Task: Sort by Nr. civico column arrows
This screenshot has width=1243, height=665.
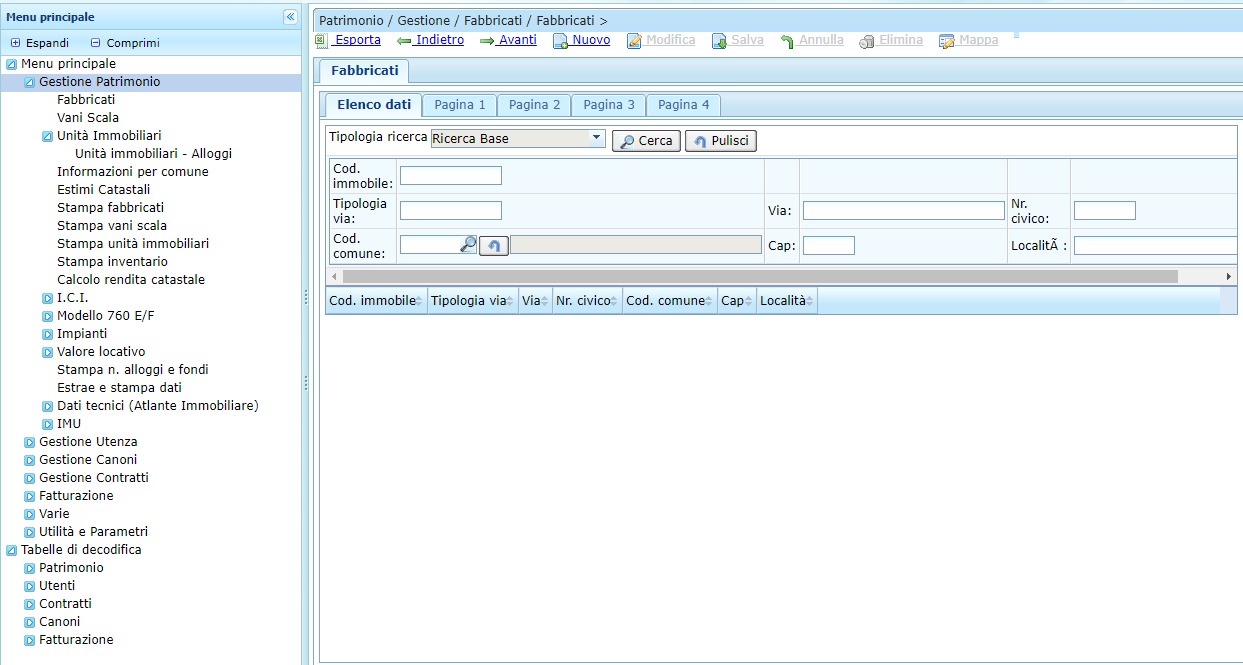Action: 614,301
